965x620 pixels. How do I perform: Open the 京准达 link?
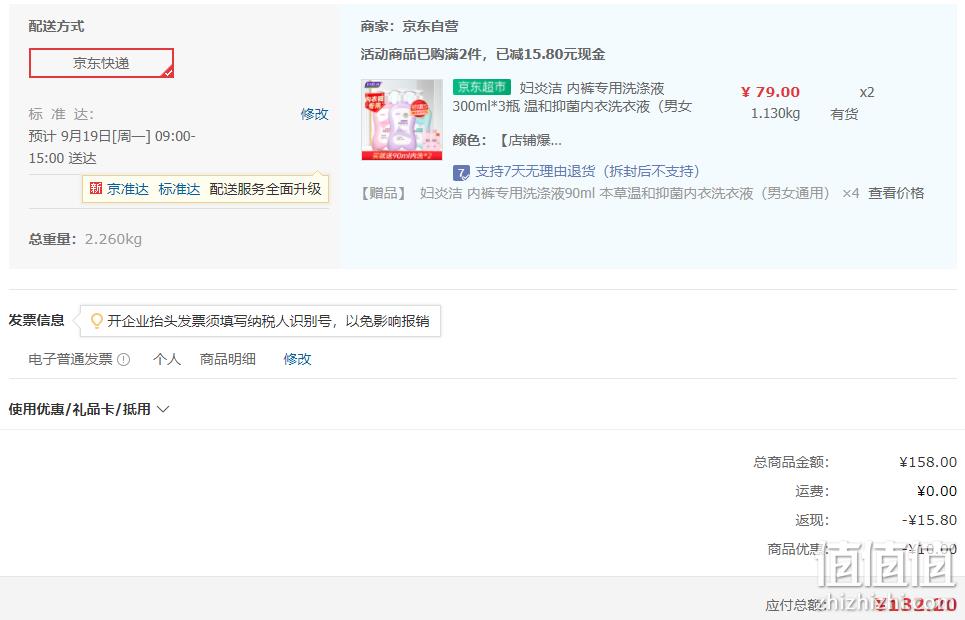[128, 189]
